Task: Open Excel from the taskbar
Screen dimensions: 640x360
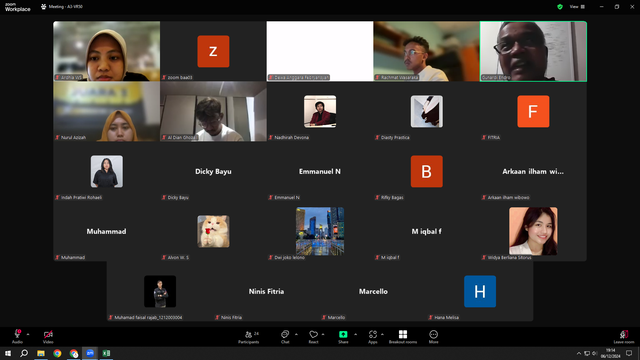Action: pos(106,353)
